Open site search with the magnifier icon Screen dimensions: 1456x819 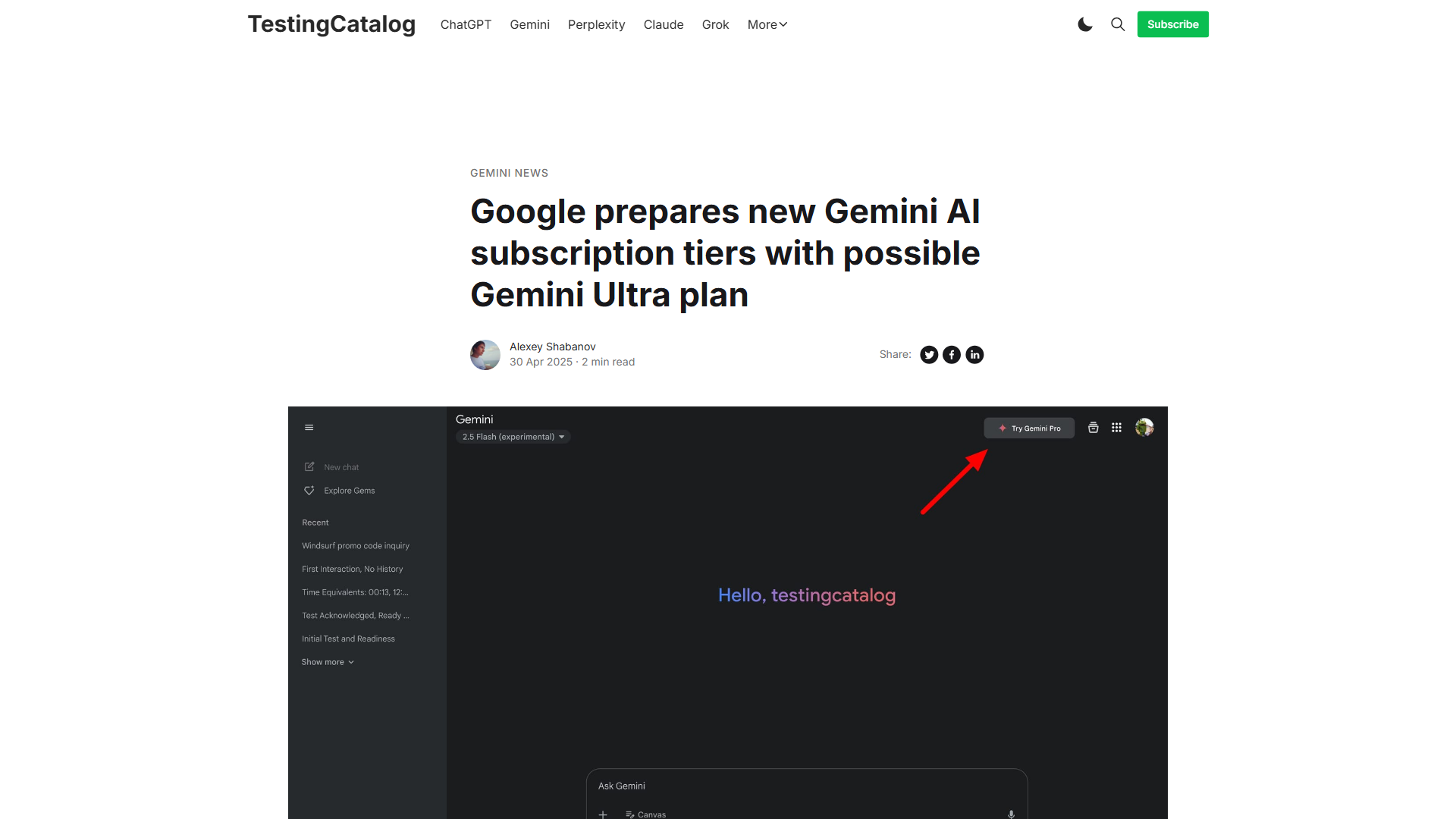(x=1118, y=24)
